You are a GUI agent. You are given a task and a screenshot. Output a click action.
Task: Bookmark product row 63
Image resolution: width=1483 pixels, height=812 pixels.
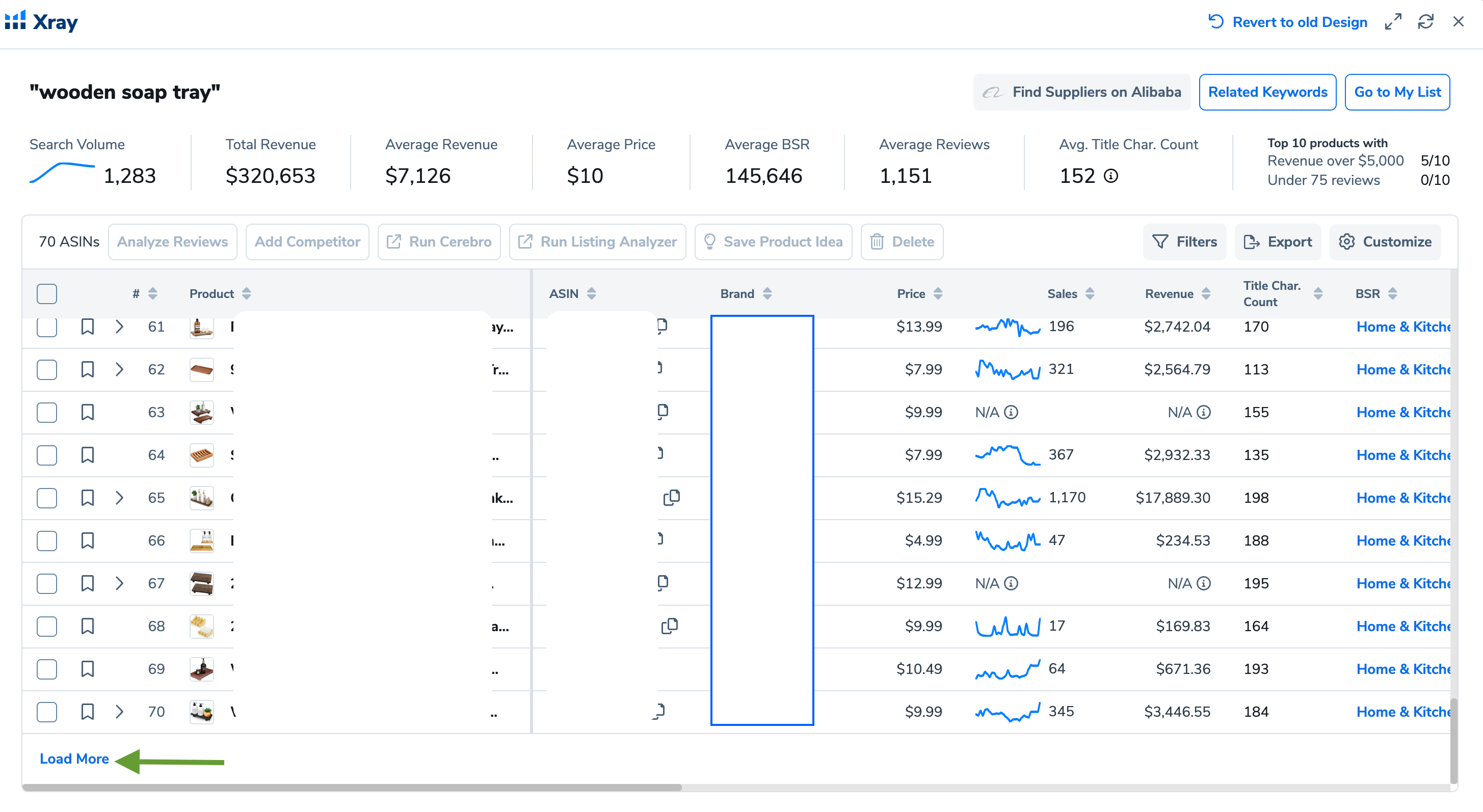point(87,412)
